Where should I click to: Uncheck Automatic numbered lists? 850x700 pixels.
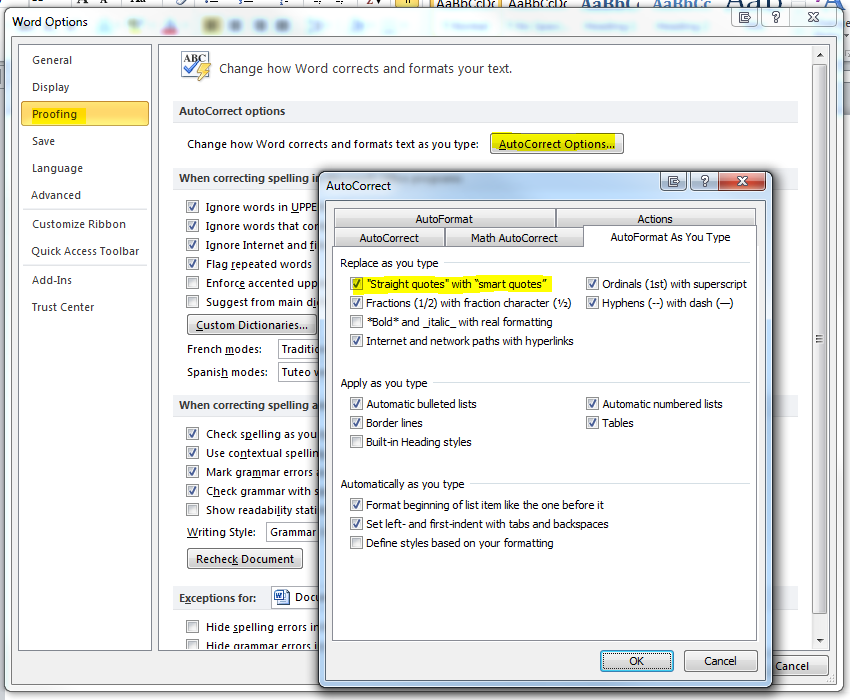coord(592,403)
